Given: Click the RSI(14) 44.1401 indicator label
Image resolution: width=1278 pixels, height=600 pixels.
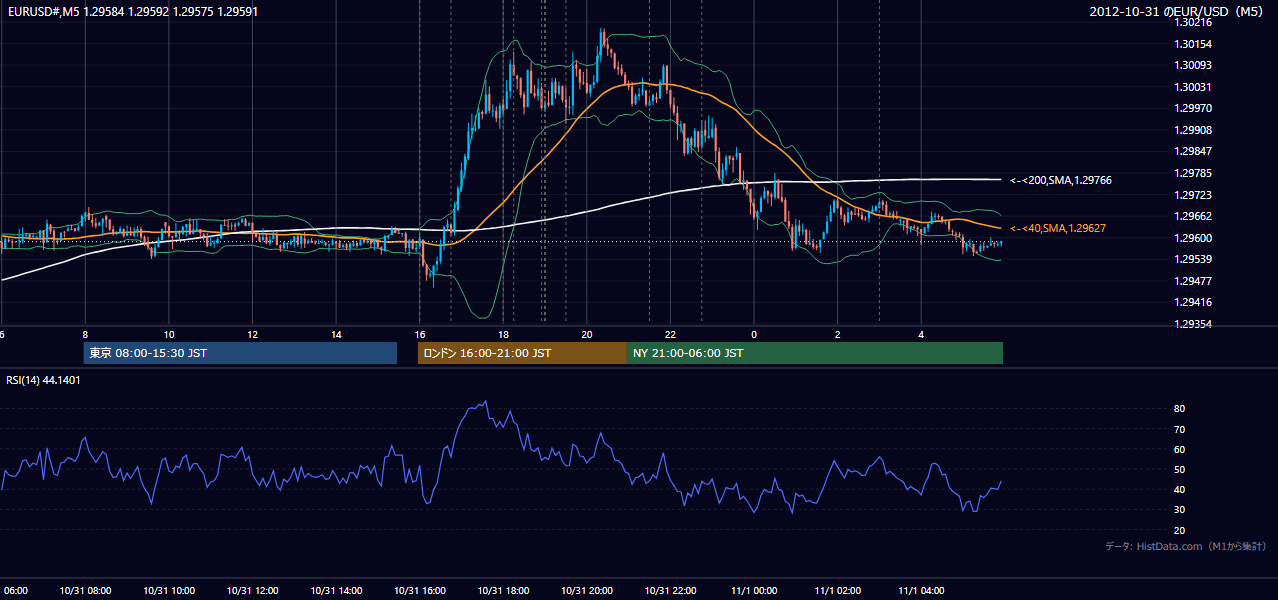Looking at the screenshot, I should [44, 380].
